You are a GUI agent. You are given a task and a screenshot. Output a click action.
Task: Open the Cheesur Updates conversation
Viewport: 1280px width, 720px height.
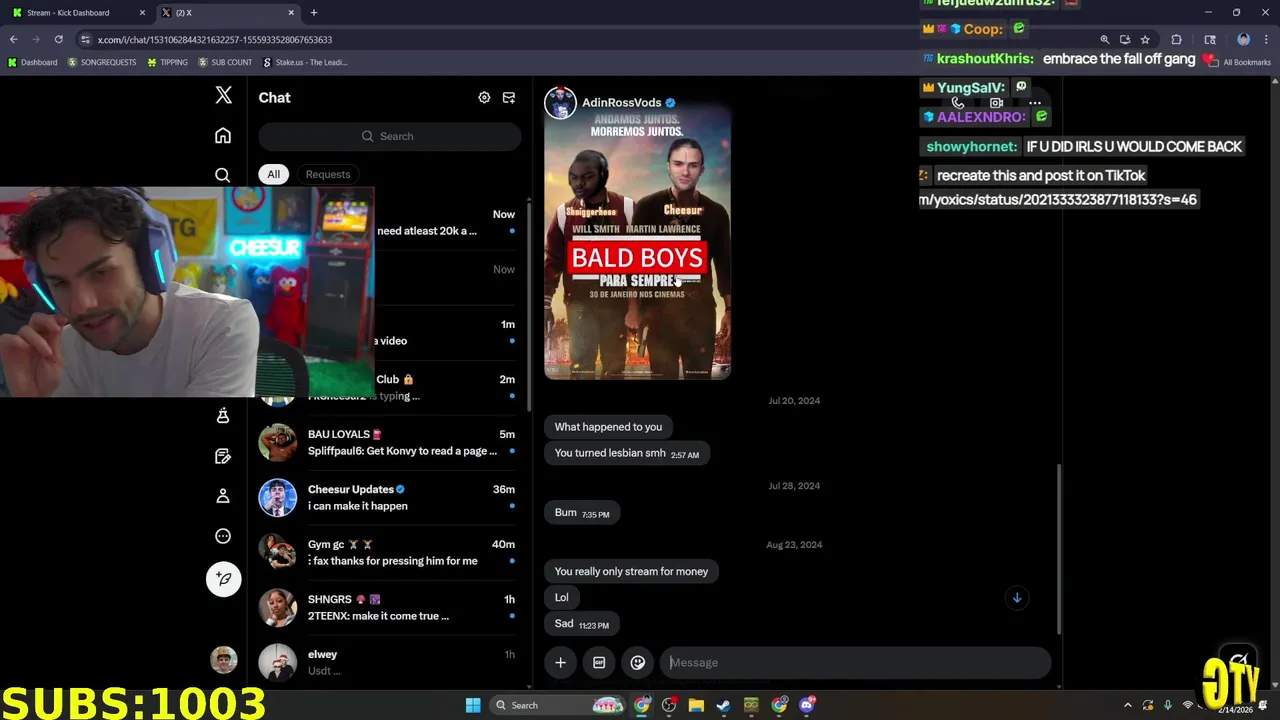pyautogui.click(x=388, y=497)
